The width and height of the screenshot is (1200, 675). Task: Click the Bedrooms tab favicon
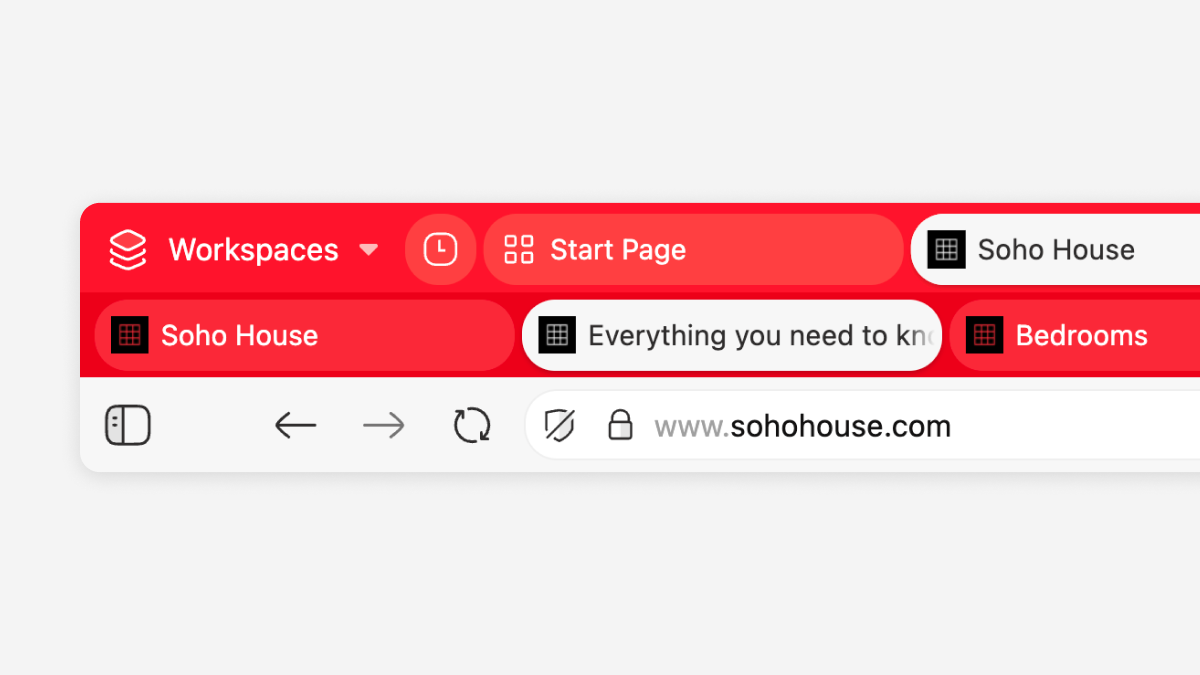(x=984, y=335)
